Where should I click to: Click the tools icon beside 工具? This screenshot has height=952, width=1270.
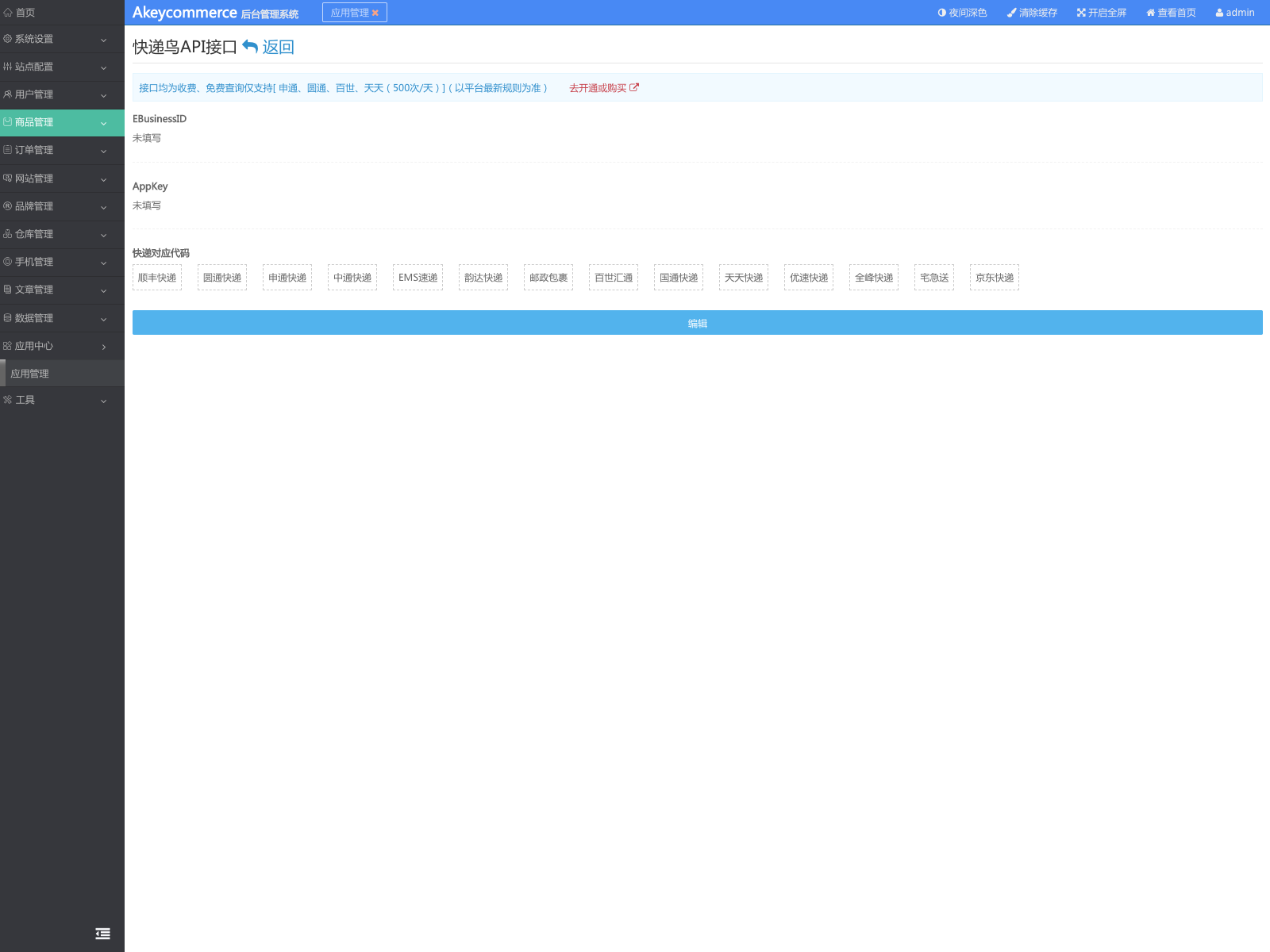8,400
